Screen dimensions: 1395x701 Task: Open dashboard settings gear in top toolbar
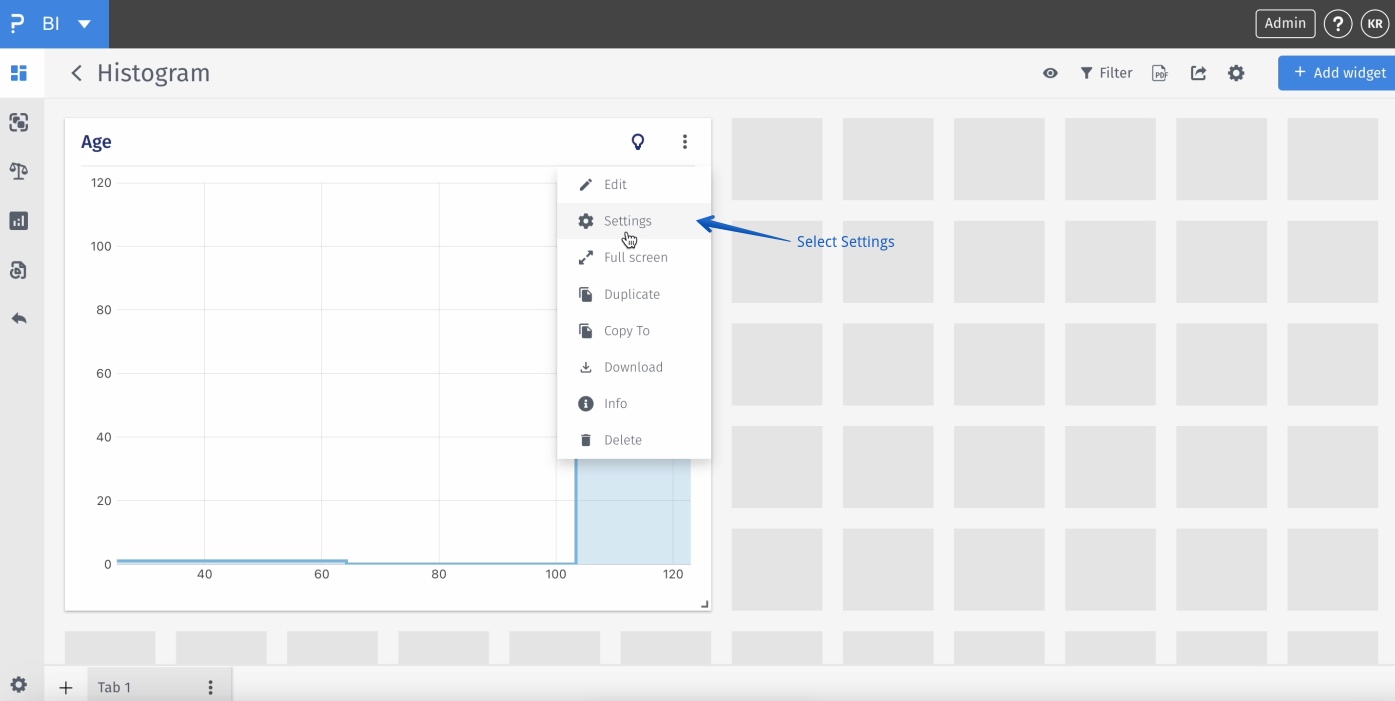click(1236, 73)
